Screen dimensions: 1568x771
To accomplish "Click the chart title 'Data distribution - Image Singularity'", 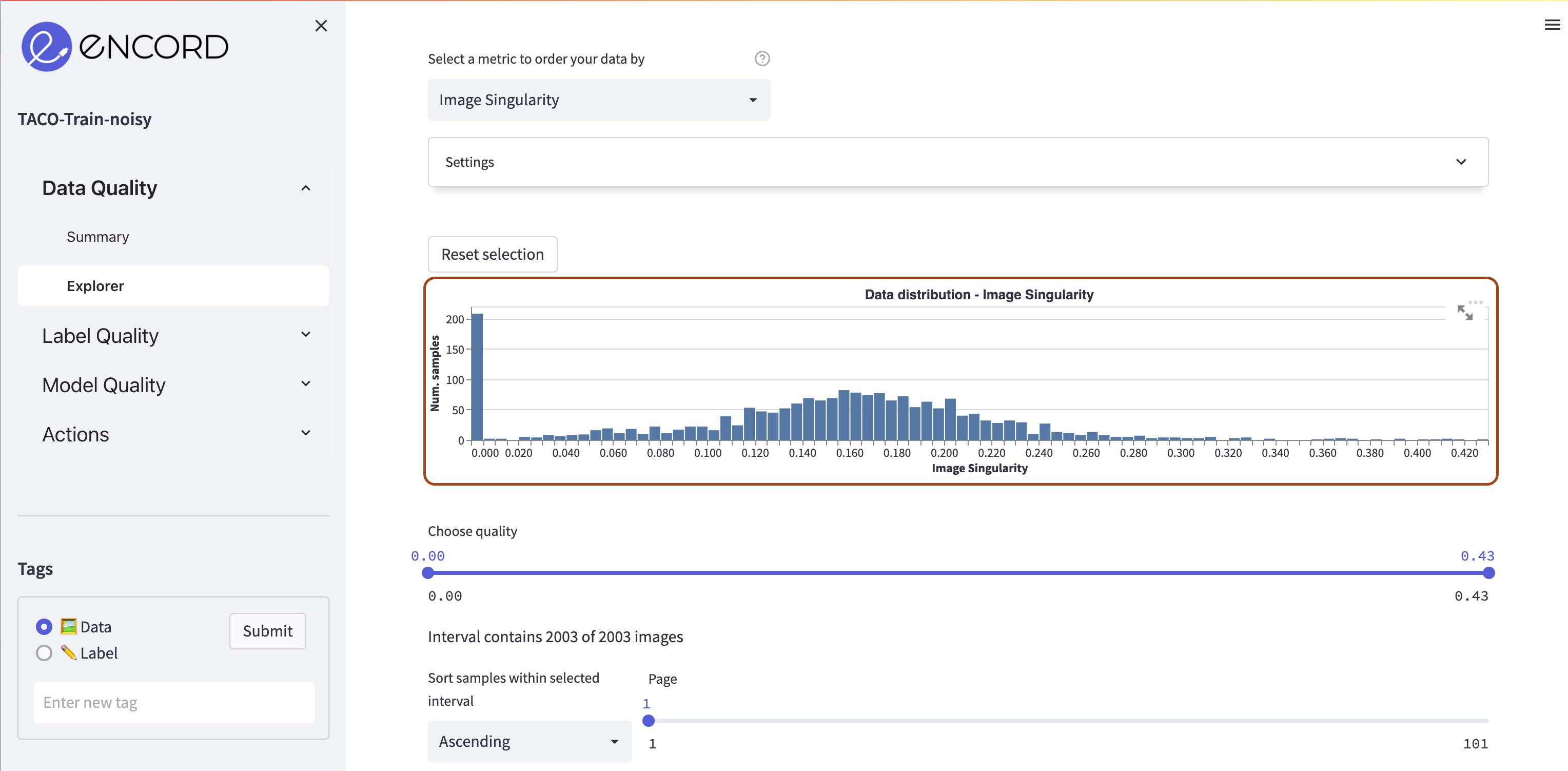I will (979, 295).
